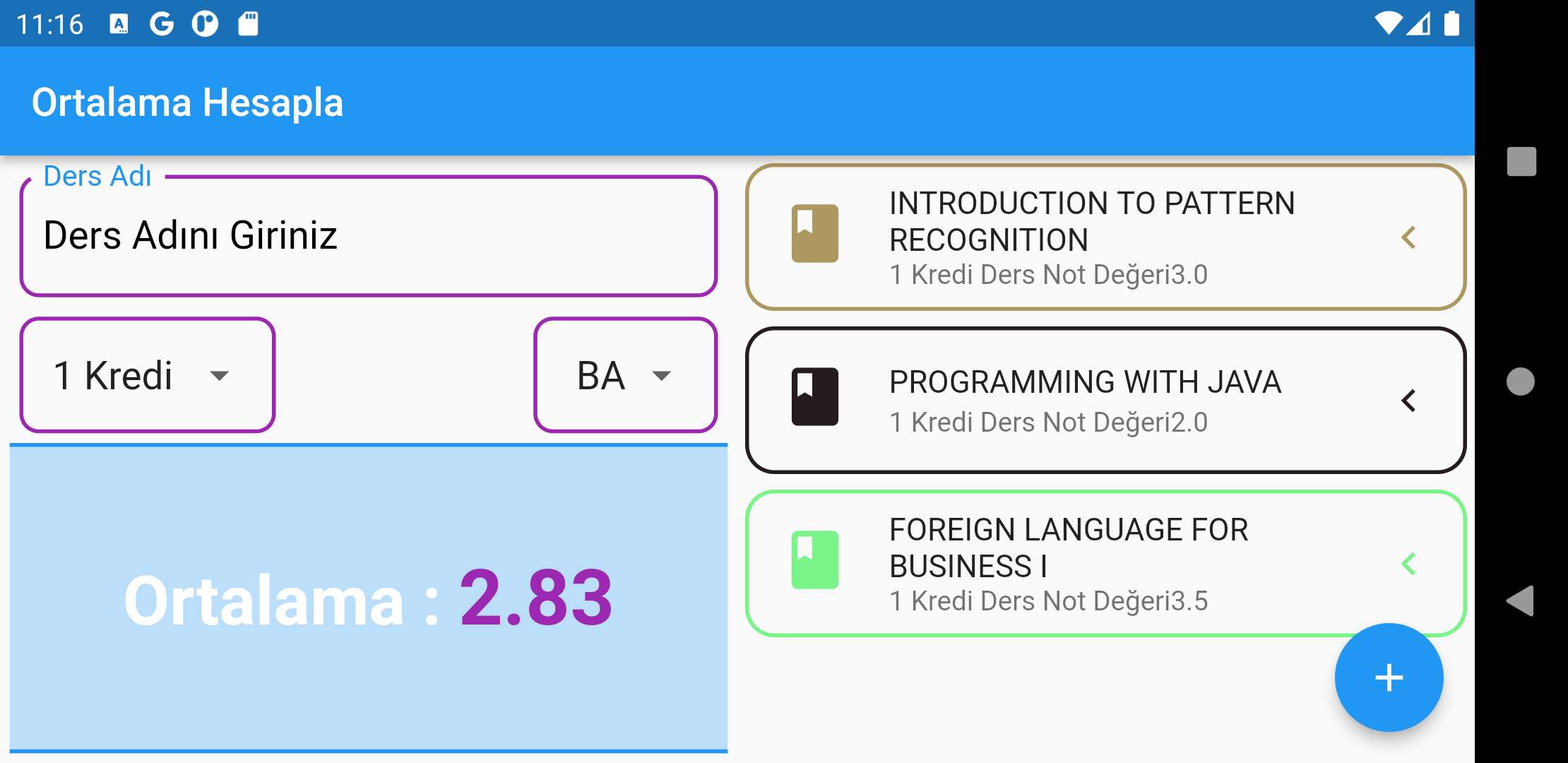Tap the blue plus floating action button
This screenshot has width=1568, height=763.
1389,678
